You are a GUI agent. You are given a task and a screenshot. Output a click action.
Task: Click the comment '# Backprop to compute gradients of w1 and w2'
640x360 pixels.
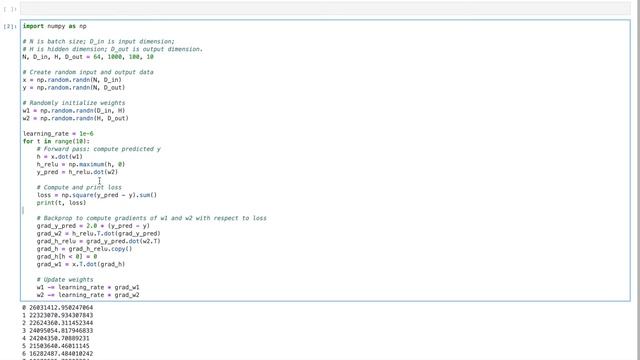(x=151, y=218)
